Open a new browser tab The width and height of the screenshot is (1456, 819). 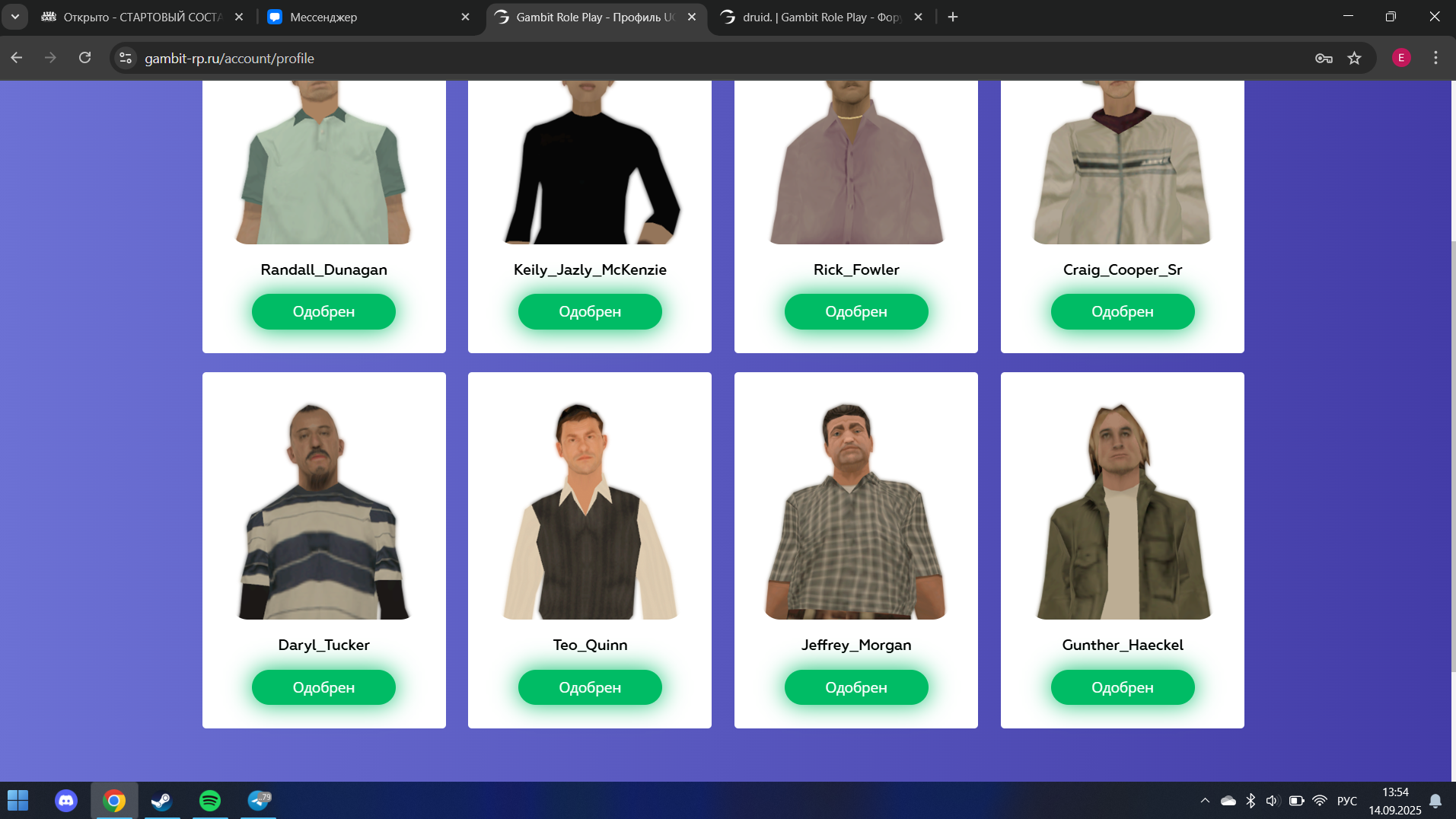[953, 17]
